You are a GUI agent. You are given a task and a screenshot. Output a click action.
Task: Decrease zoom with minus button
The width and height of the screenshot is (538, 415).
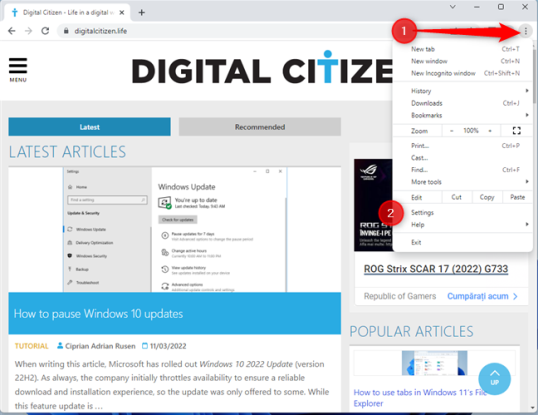click(452, 131)
